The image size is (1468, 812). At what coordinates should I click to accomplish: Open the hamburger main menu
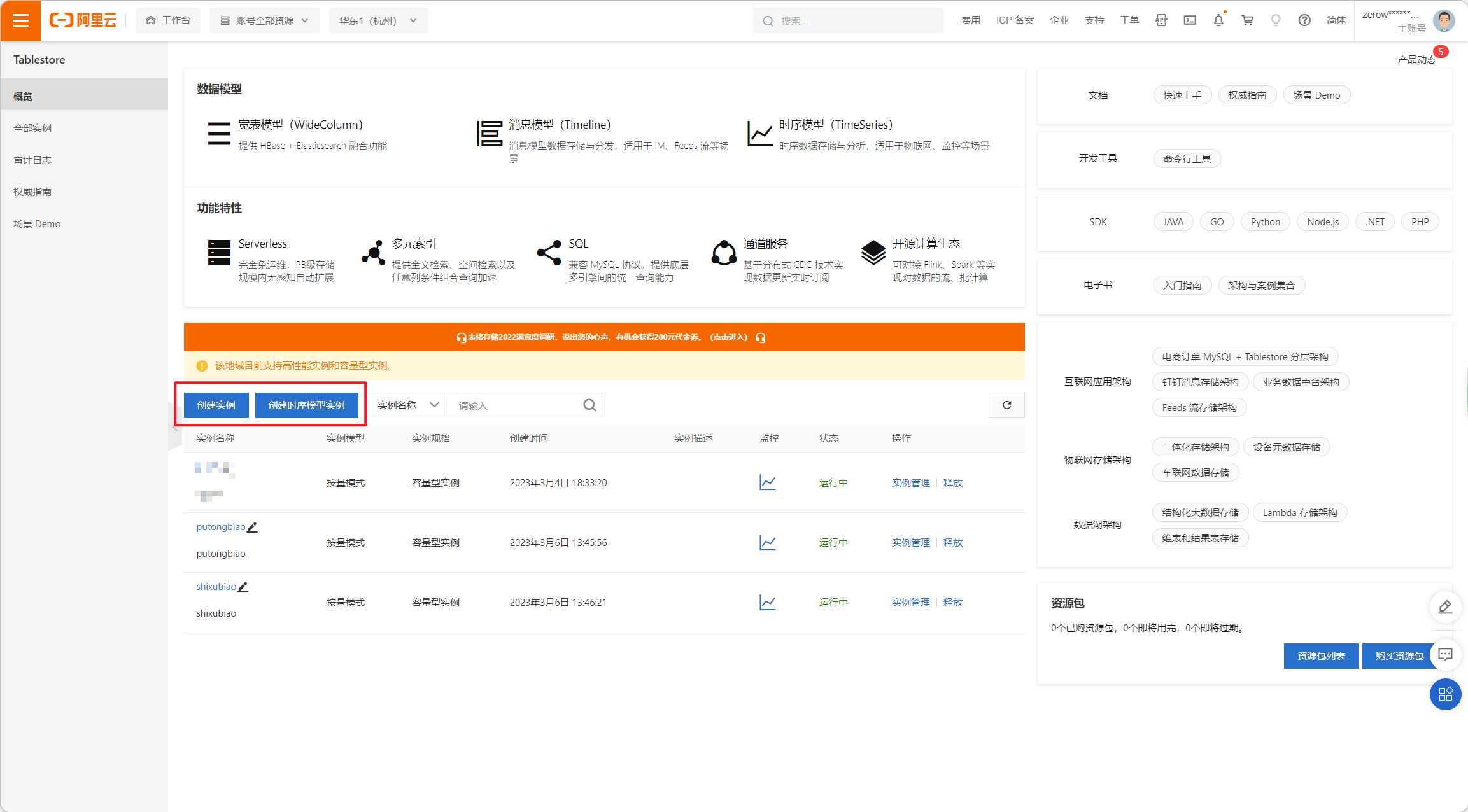click(20, 20)
